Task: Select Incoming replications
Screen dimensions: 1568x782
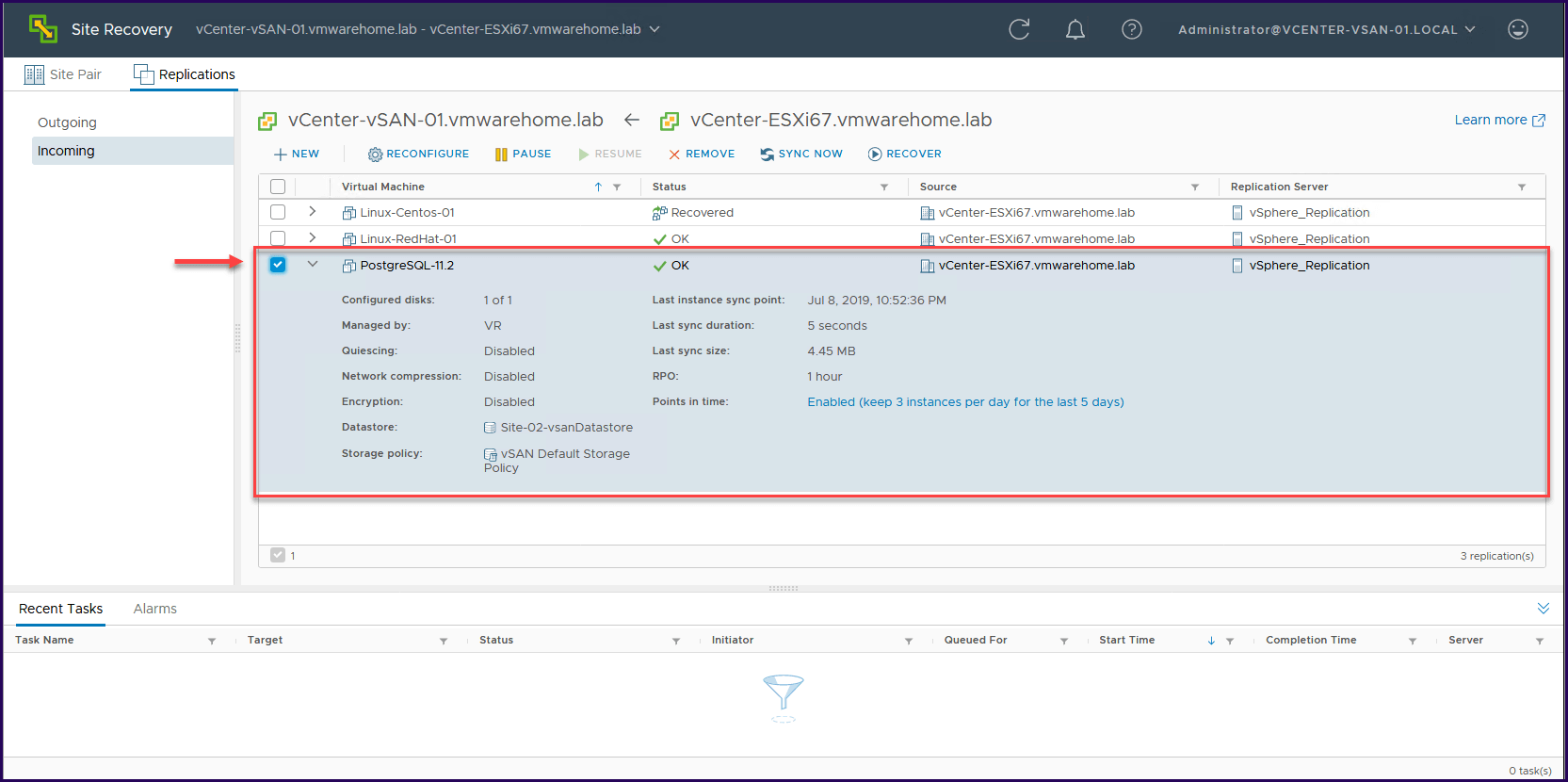Action: pyautogui.click(x=133, y=151)
